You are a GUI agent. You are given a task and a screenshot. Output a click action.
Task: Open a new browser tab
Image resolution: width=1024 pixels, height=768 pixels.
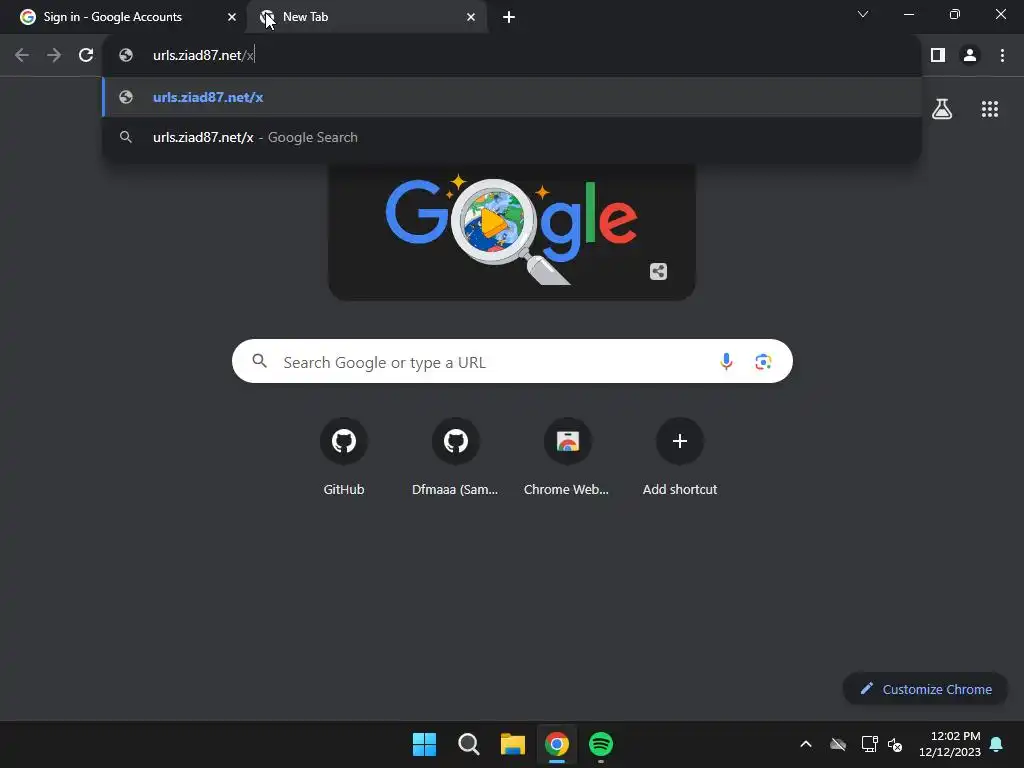509,18
